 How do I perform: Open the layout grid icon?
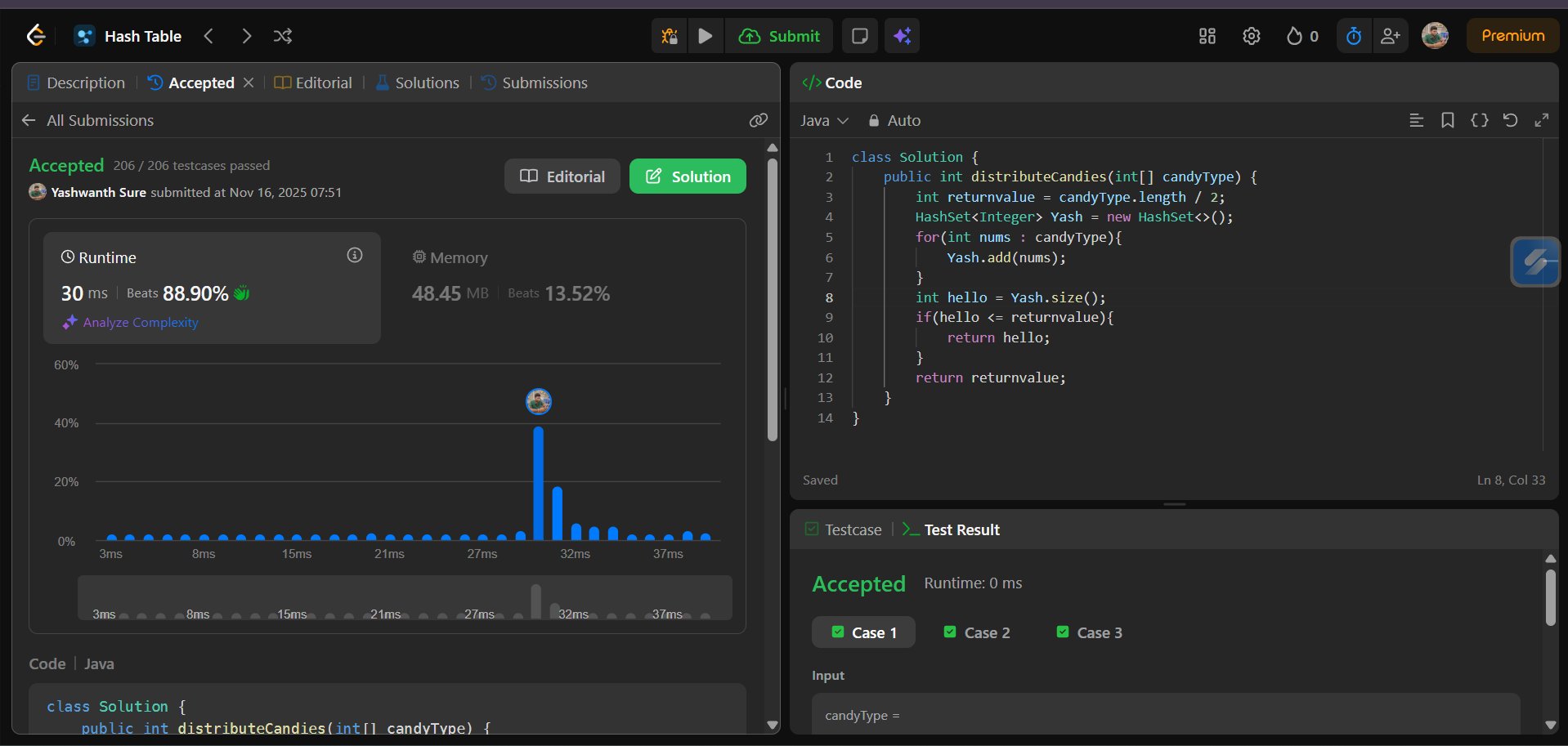click(x=1207, y=36)
